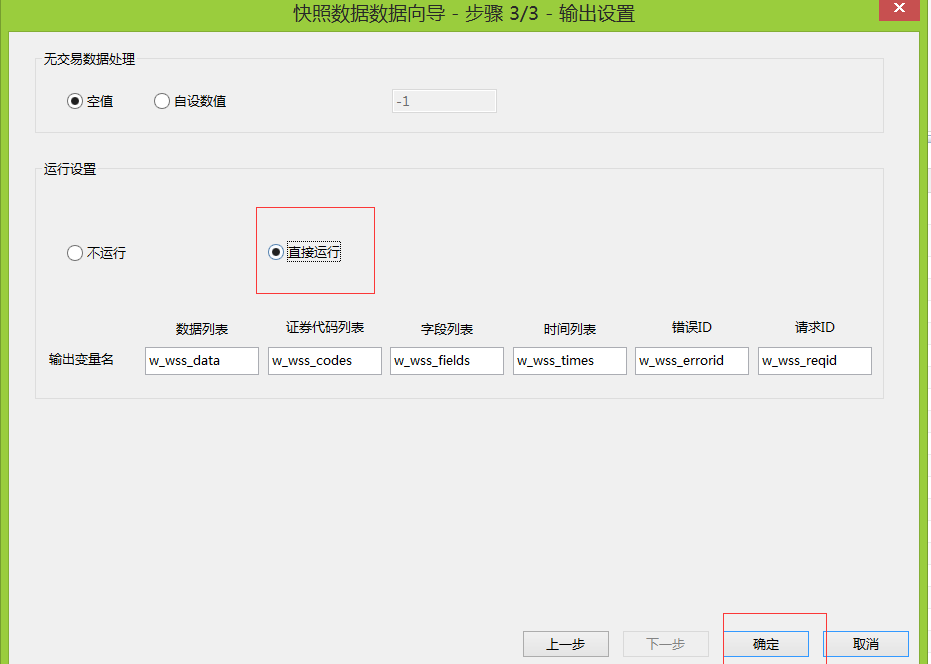The width and height of the screenshot is (931, 664).
Task: Click the 输出变量名 row label
Action: [x=81, y=359]
